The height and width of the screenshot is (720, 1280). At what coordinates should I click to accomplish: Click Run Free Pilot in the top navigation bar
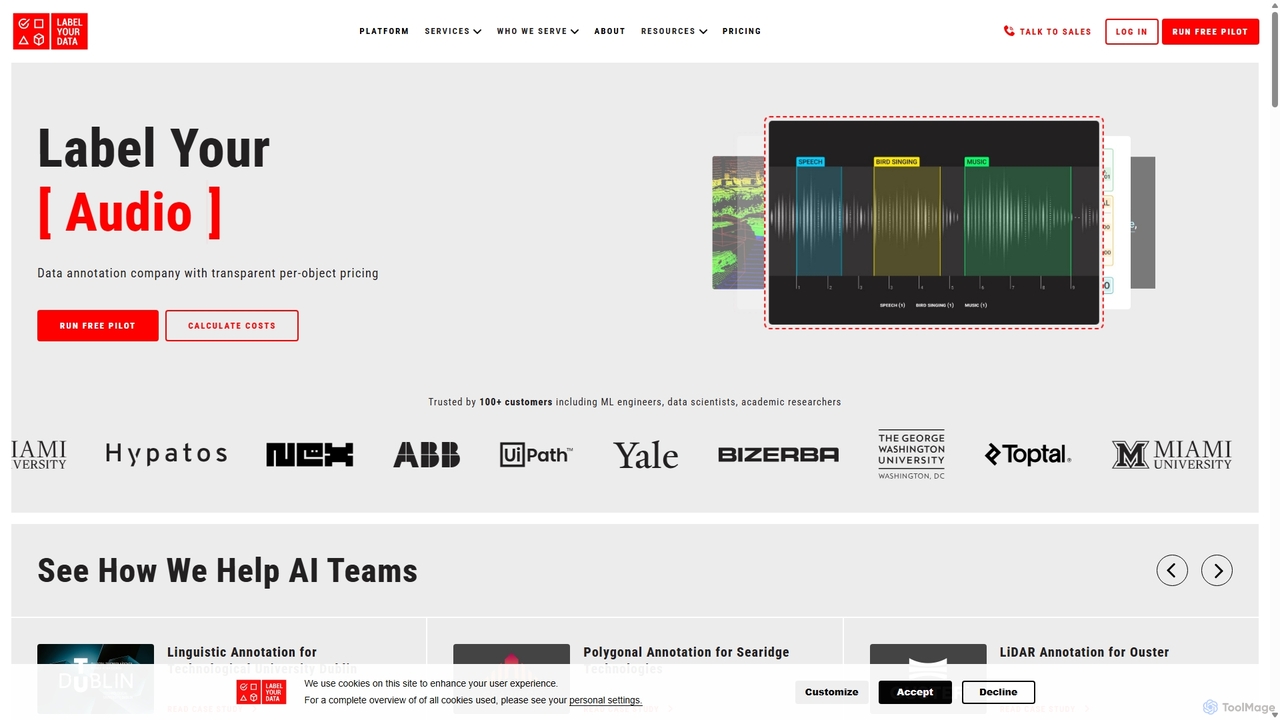coord(1210,32)
